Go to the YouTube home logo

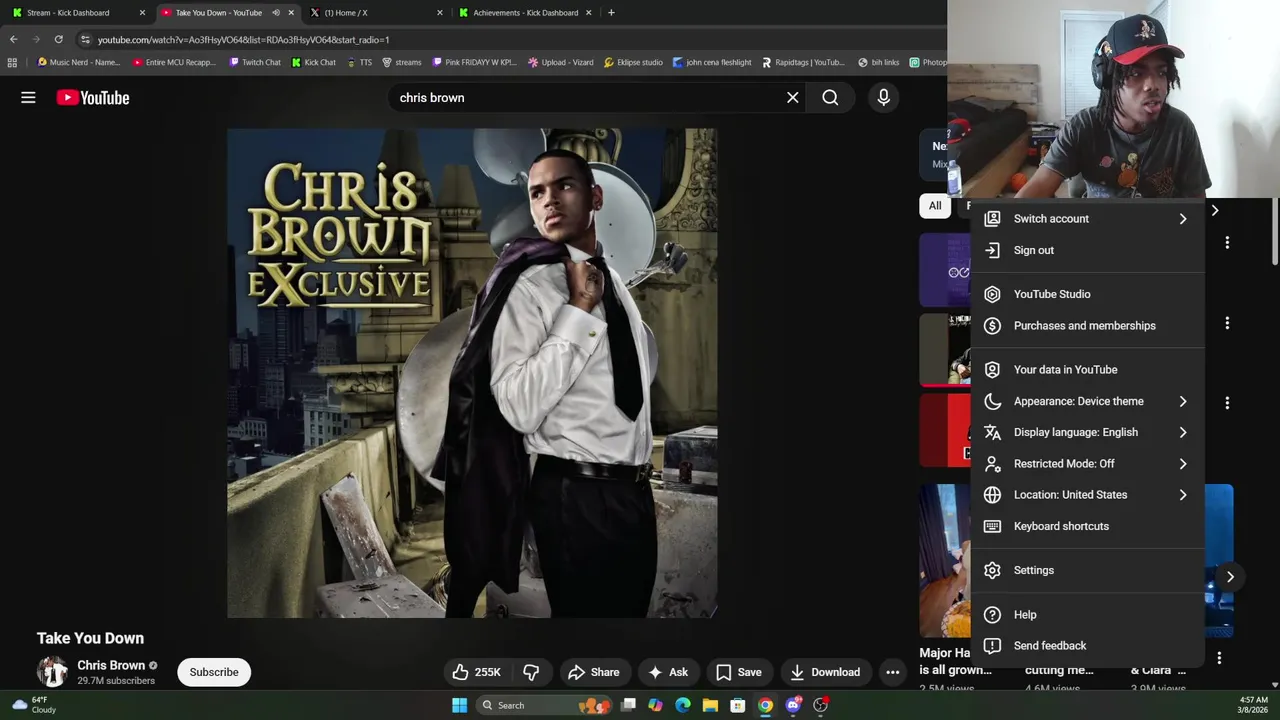click(x=93, y=97)
